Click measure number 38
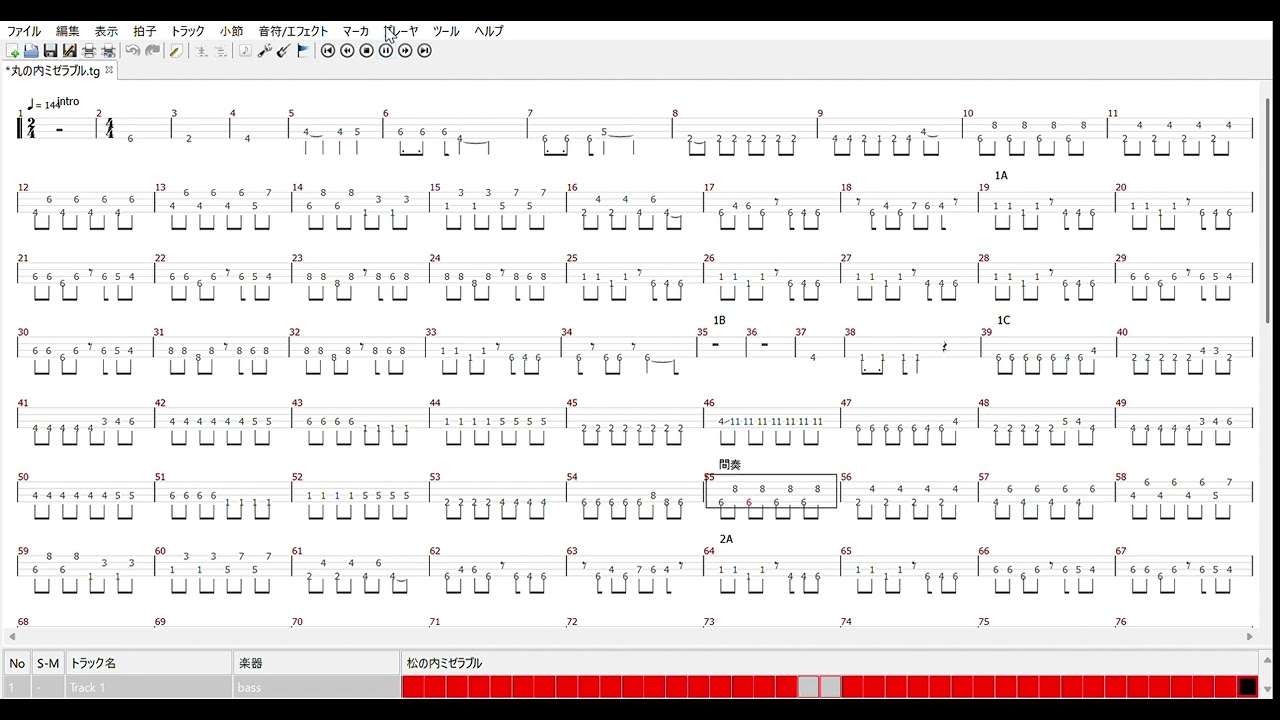The width and height of the screenshot is (1280, 720). [x=850, y=332]
